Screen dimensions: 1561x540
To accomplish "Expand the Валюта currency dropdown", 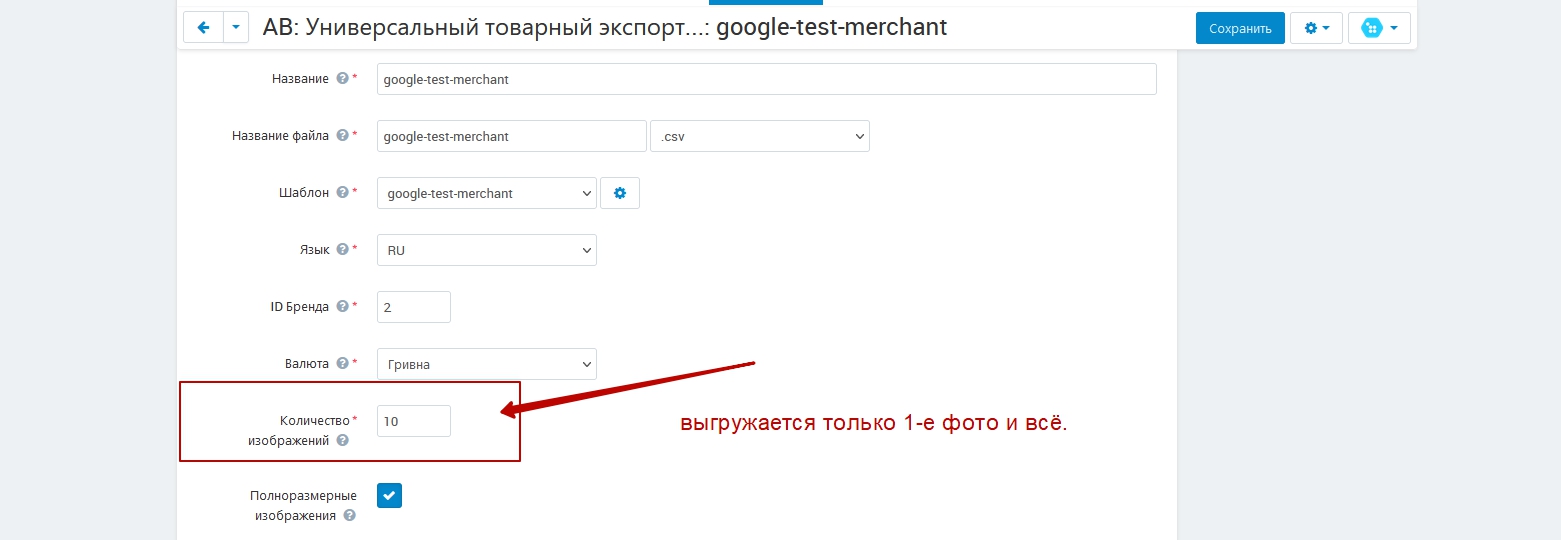I will click(486, 364).
